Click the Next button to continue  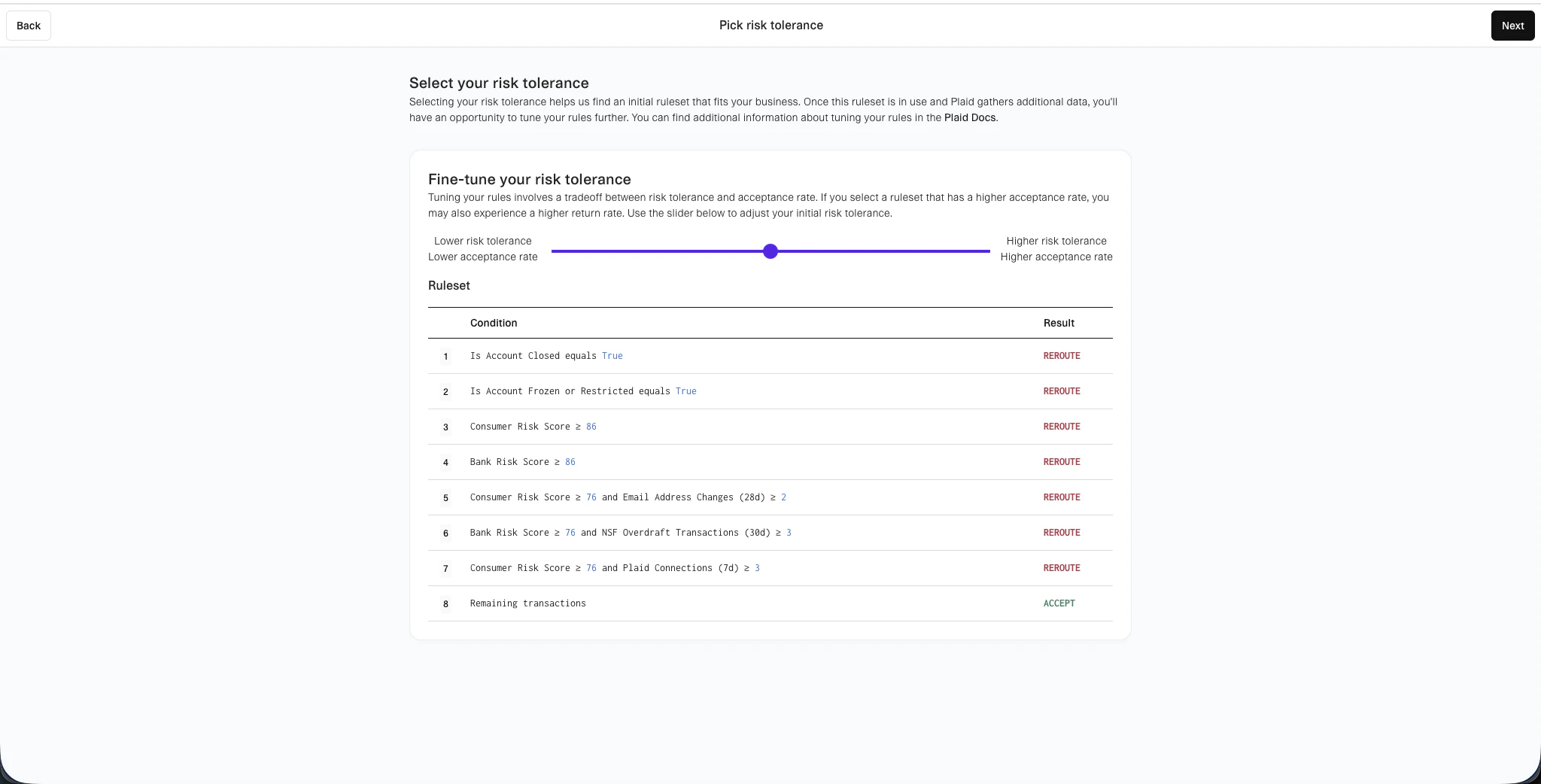pos(1512,25)
